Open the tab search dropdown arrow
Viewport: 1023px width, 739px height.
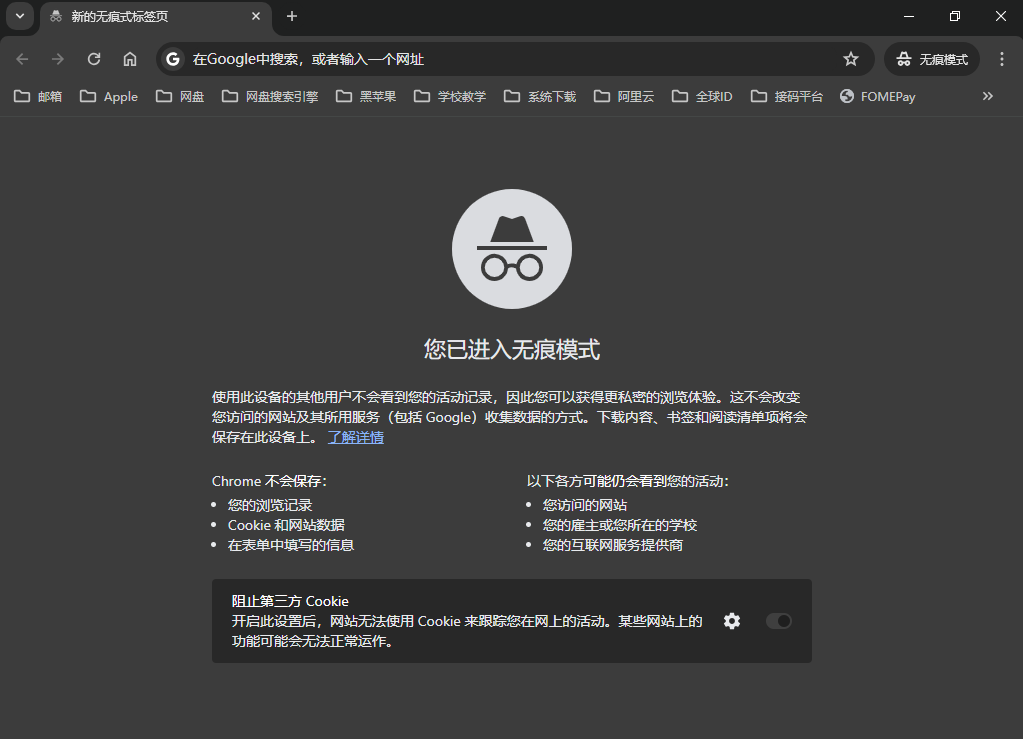pyautogui.click(x=20, y=16)
